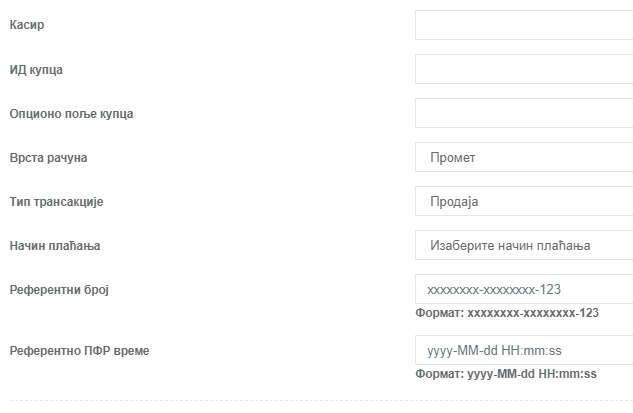Click the Промет value in invoice type
633x413 pixels.
453,157
